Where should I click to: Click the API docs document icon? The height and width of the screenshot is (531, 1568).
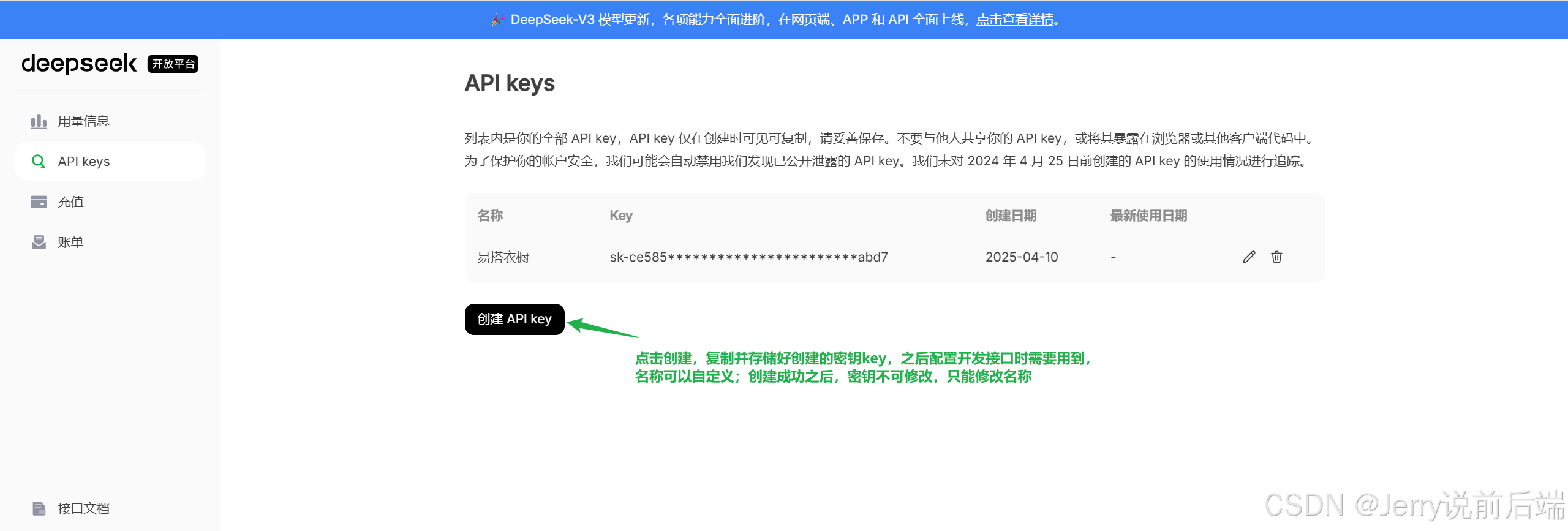[39, 508]
